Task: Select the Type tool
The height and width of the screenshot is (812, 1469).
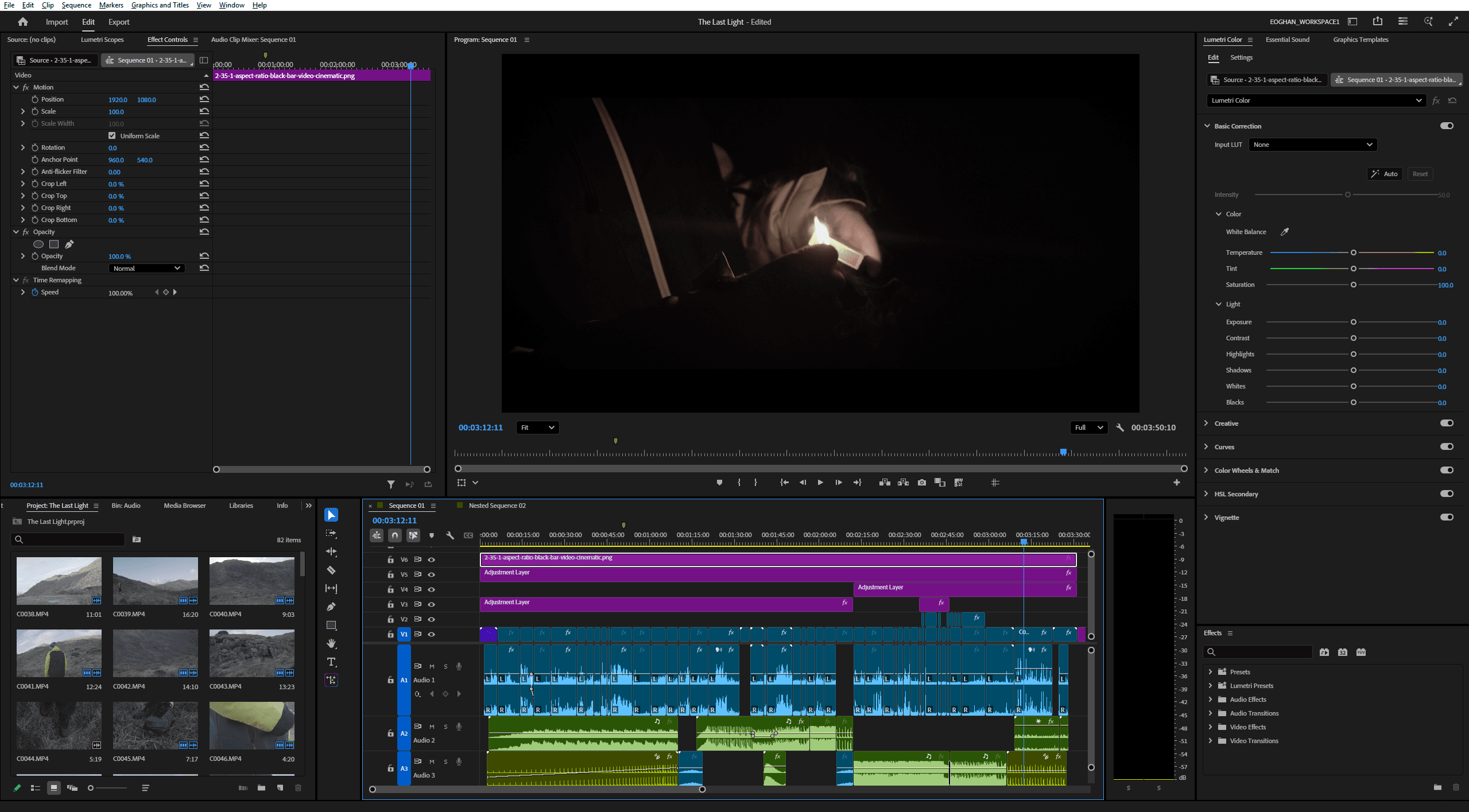Action: pos(331,662)
